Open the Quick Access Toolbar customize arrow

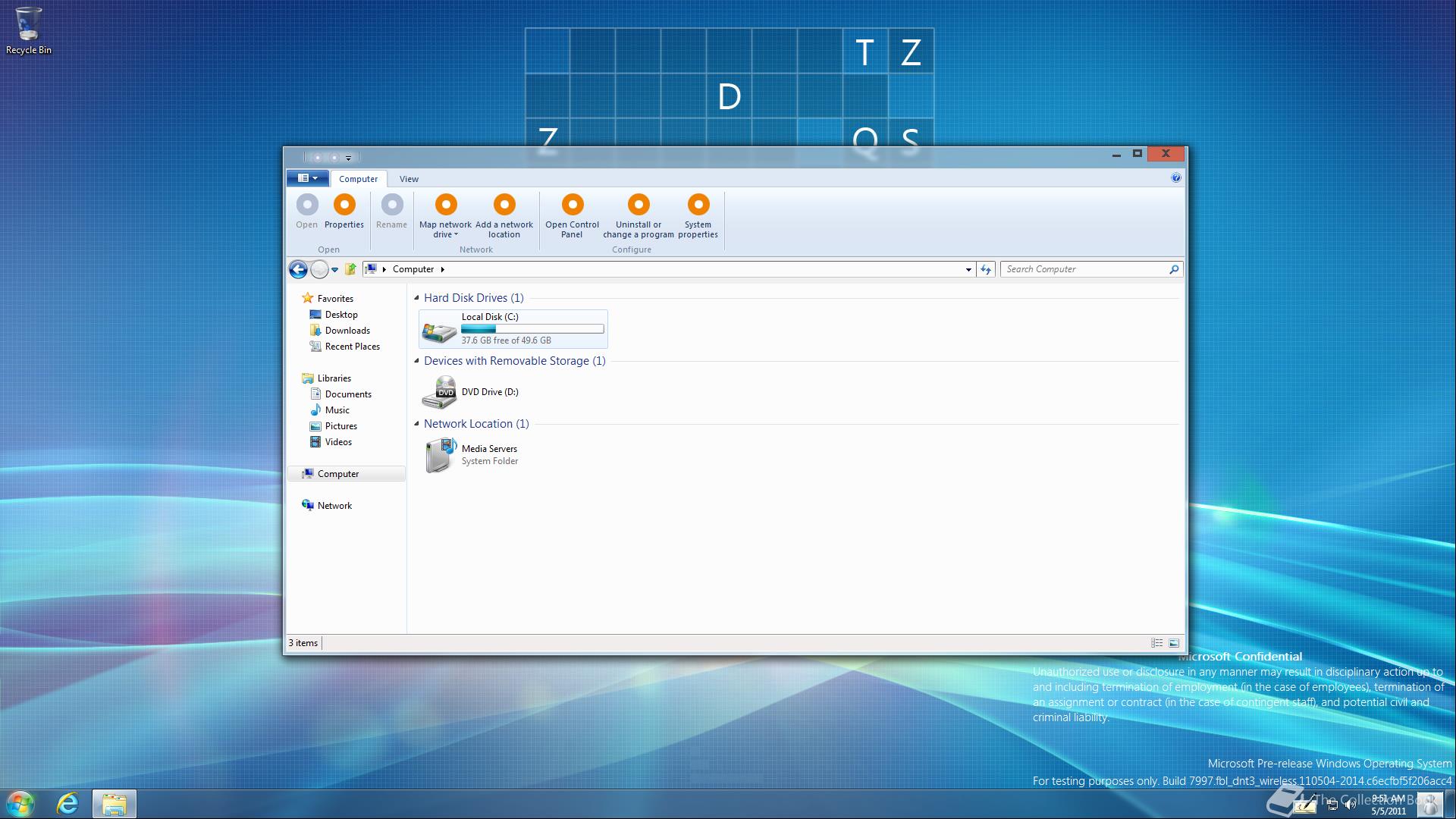pyautogui.click(x=349, y=158)
